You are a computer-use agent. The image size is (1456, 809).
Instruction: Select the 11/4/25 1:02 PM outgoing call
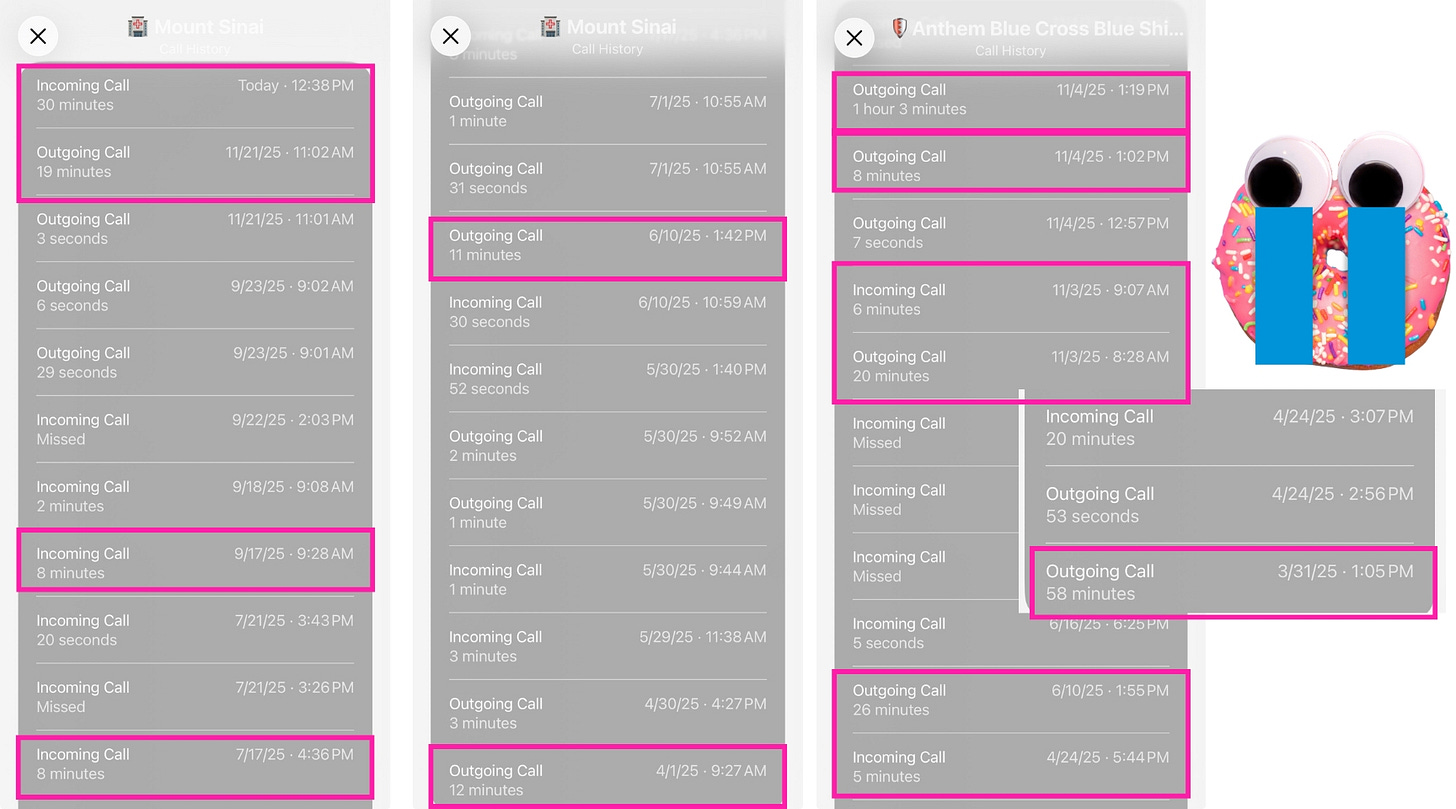pyautogui.click(x=1011, y=166)
